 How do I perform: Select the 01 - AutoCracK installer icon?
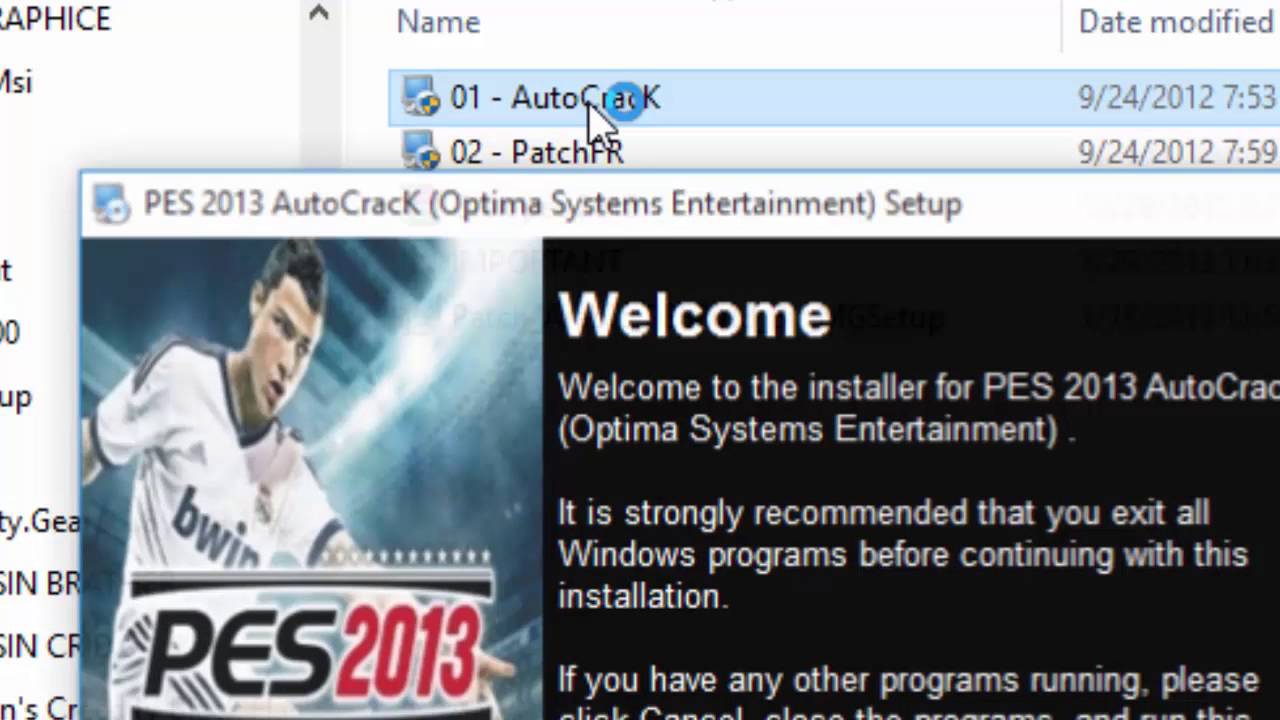(421, 98)
